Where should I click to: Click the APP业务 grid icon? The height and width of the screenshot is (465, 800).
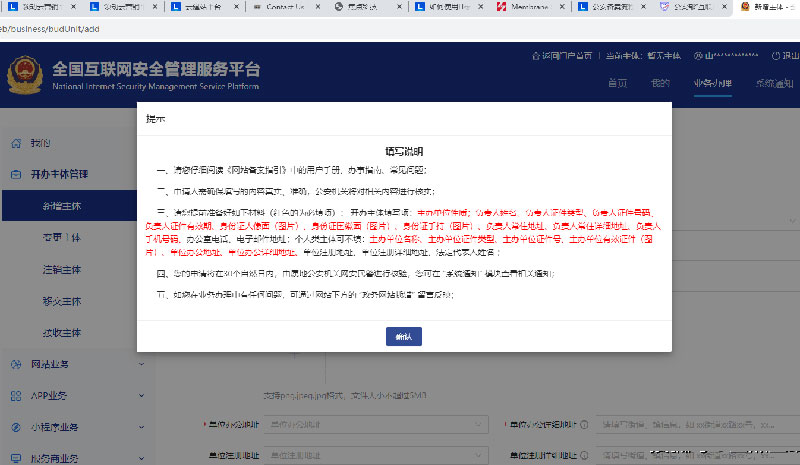(x=16, y=395)
